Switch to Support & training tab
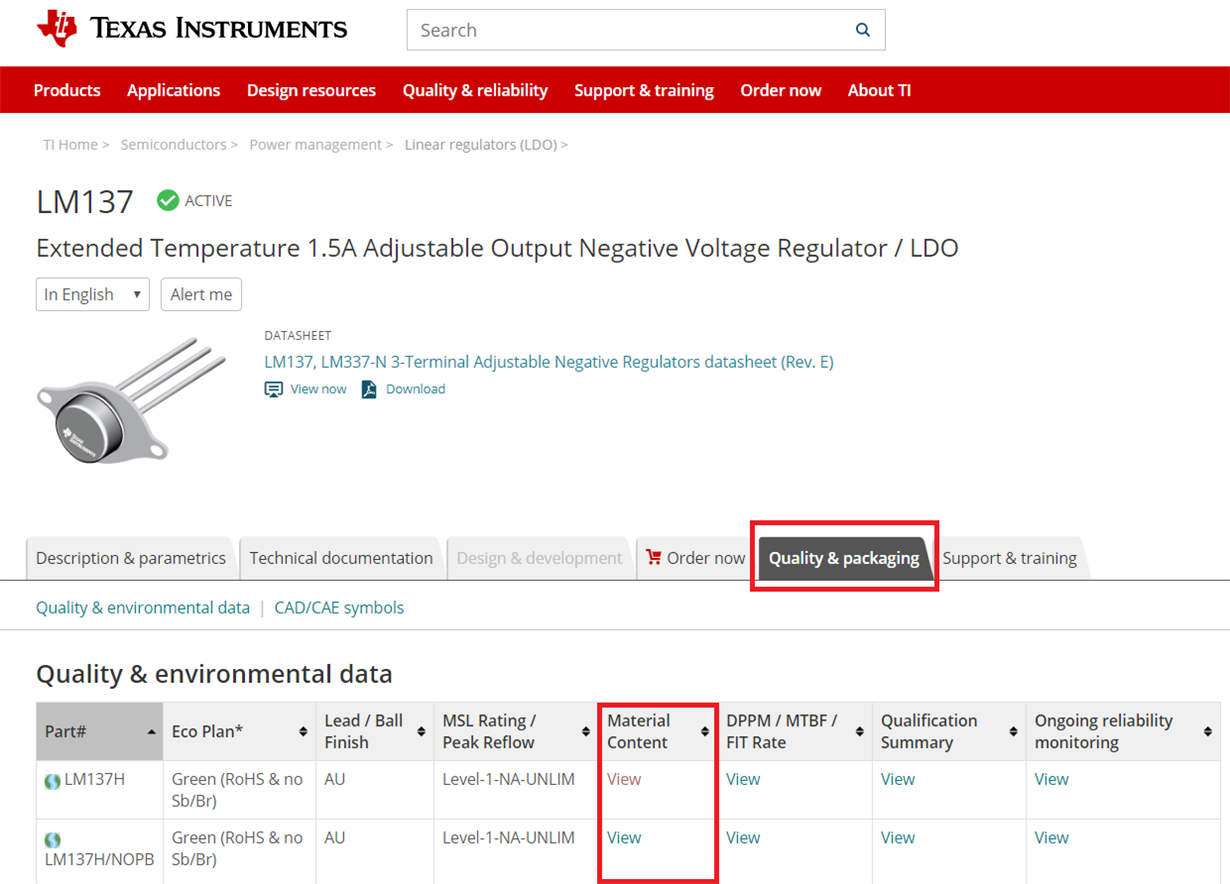Image resolution: width=1230 pixels, height=884 pixels. [x=1010, y=558]
